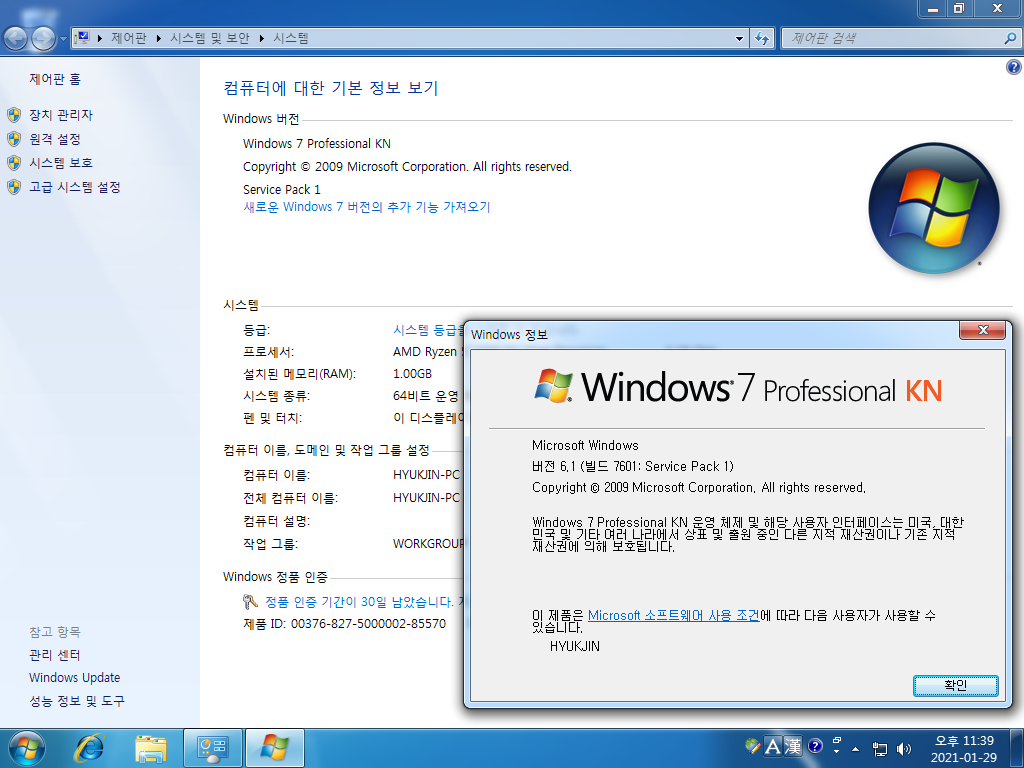Screen dimensions: 1024x768
Task: Open 고급 시스템 설정 link
Action: coord(75,187)
